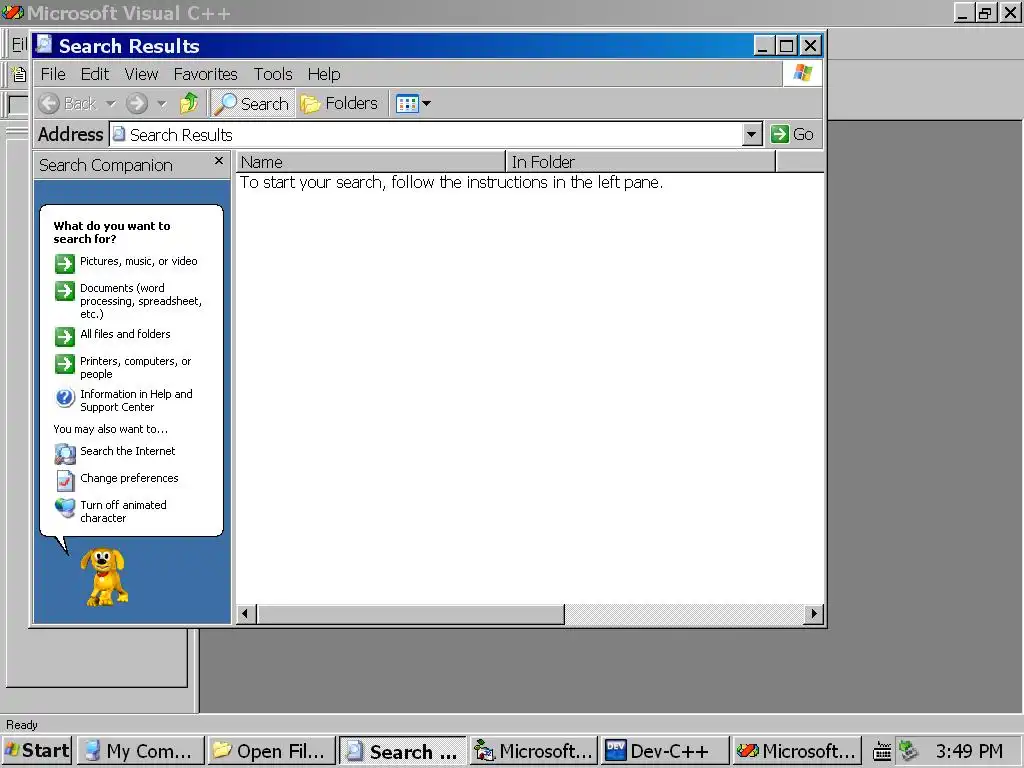Go up one folder level
This screenshot has width=1024, height=768.
point(189,103)
